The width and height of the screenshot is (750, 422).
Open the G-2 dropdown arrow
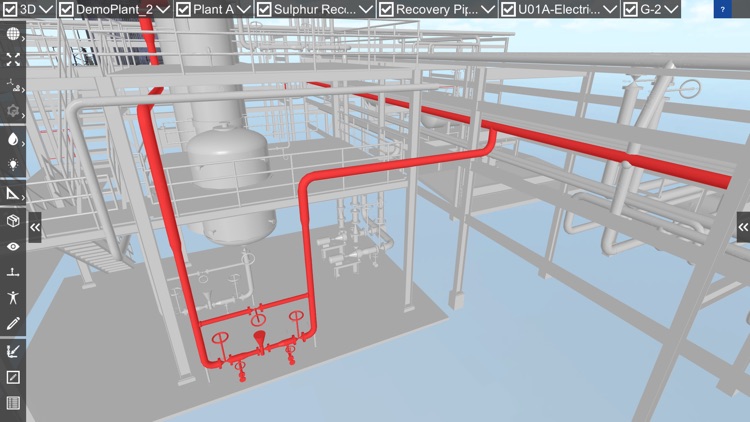click(x=672, y=9)
